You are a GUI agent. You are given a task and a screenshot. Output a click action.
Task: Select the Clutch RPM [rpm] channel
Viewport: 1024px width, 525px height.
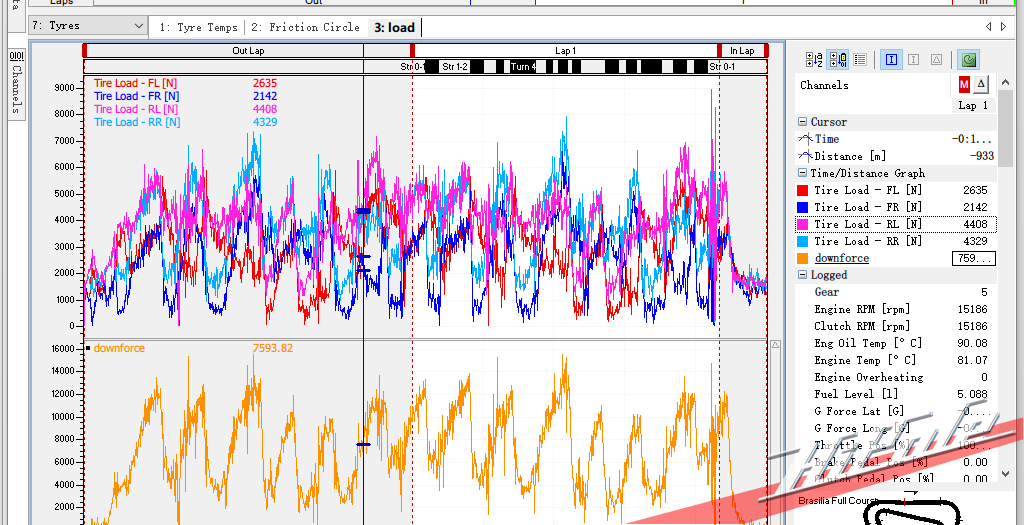[x=896, y=326]
